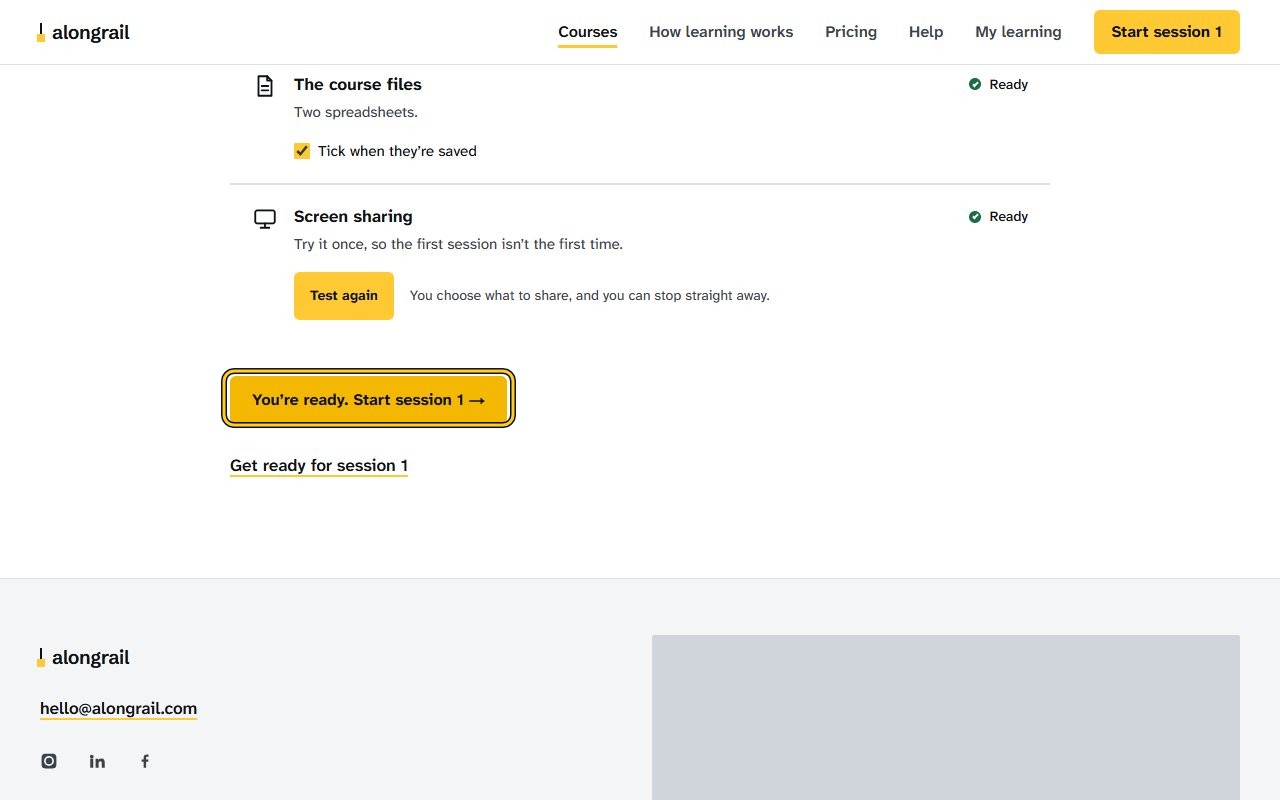The height and width of the screenshot is (800, 1280).
Task: Open the Pricing menu item
Action: 851,32
